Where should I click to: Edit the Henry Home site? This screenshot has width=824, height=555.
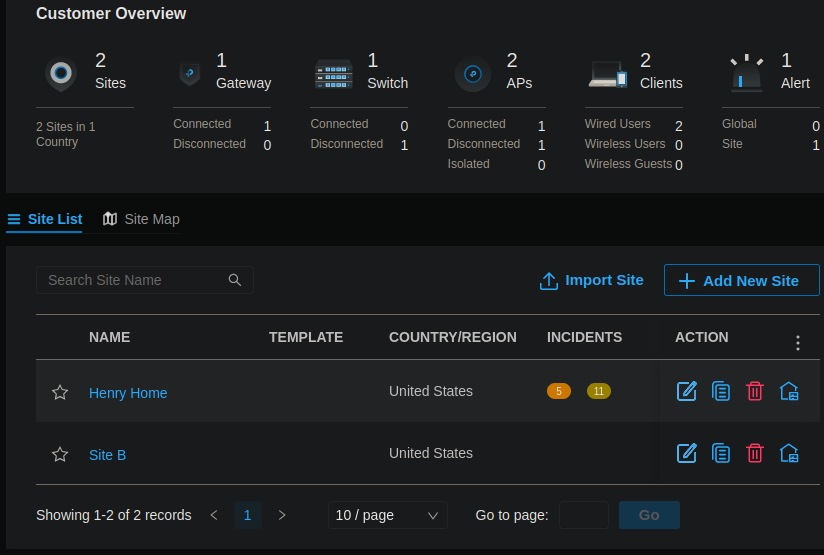(x=687, y=391)
